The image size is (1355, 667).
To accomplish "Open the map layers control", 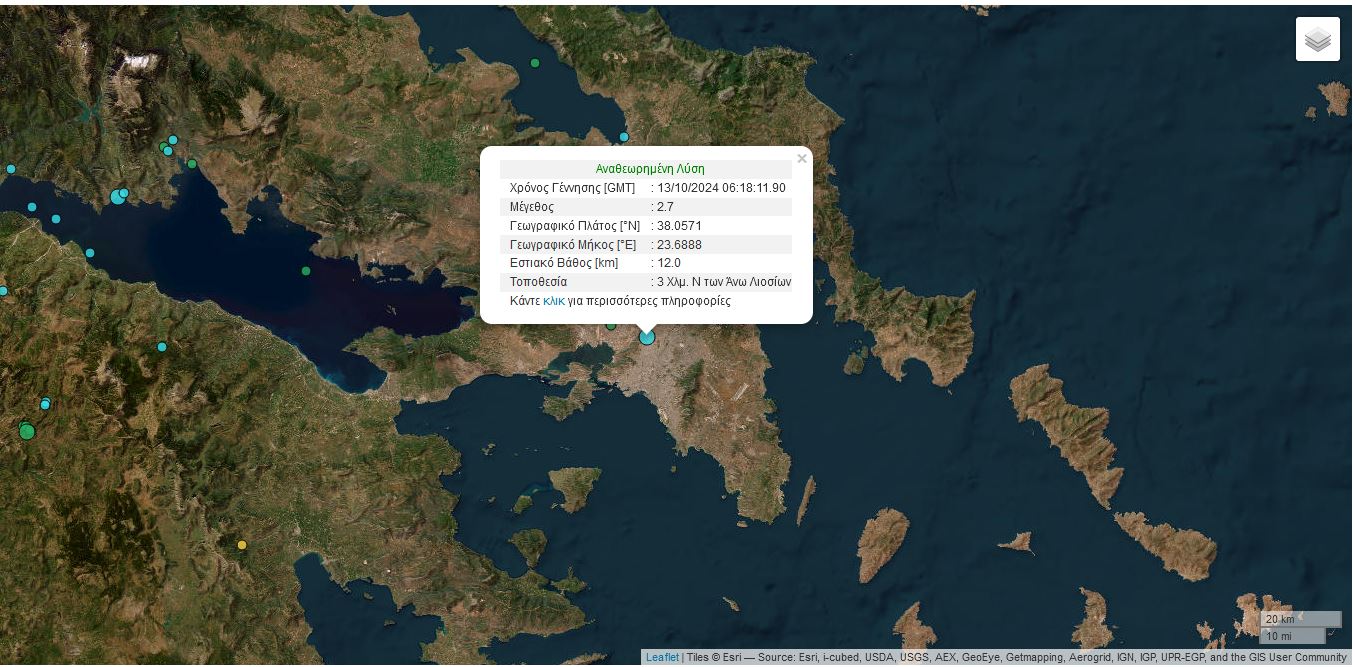I will (x=1317, y=39).
